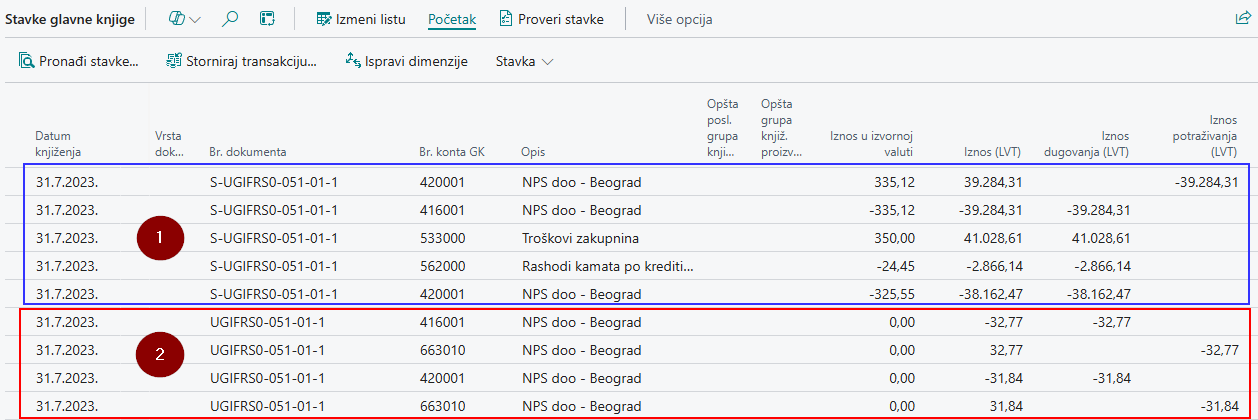Click the 31,84 value under Iznos (LVT)
This screenshot has height=420, width=1258.
coord(1004,406)
